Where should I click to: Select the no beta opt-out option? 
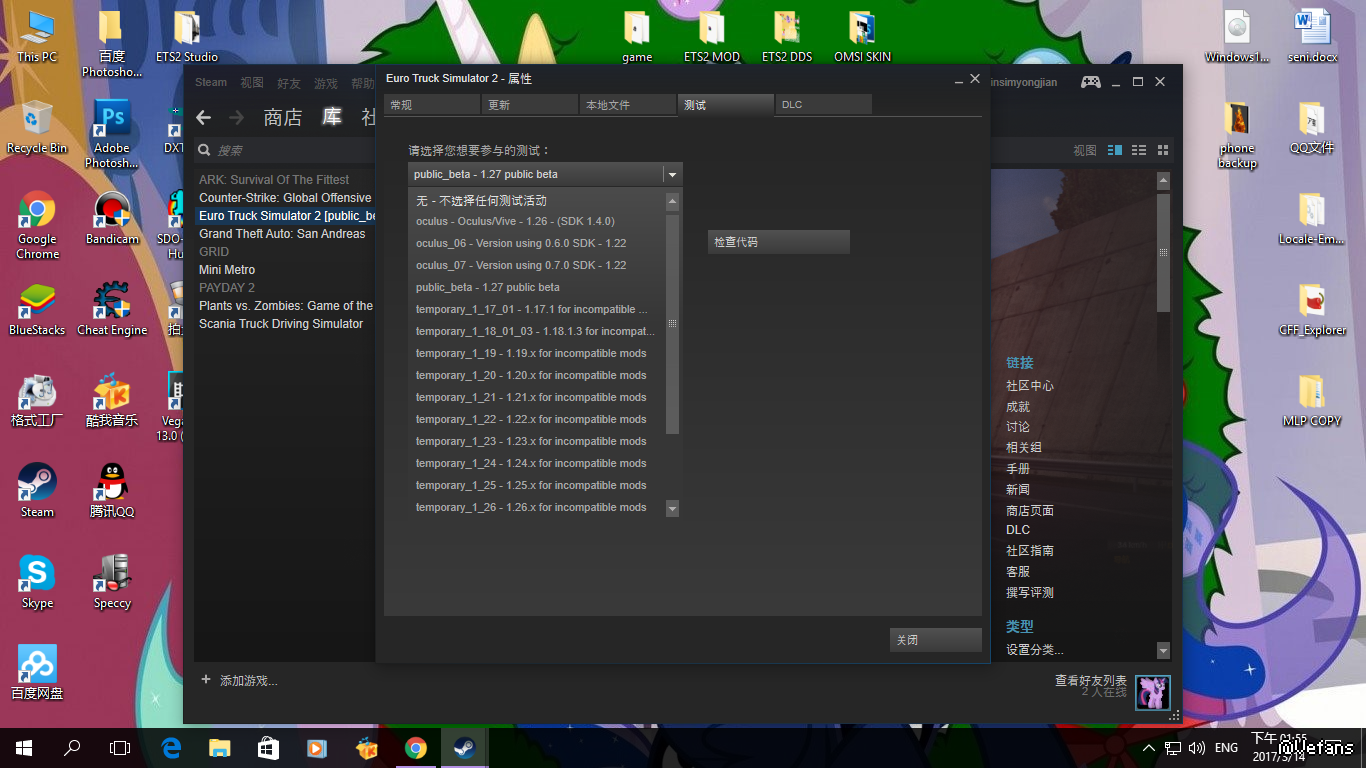(x=481, y=201)
